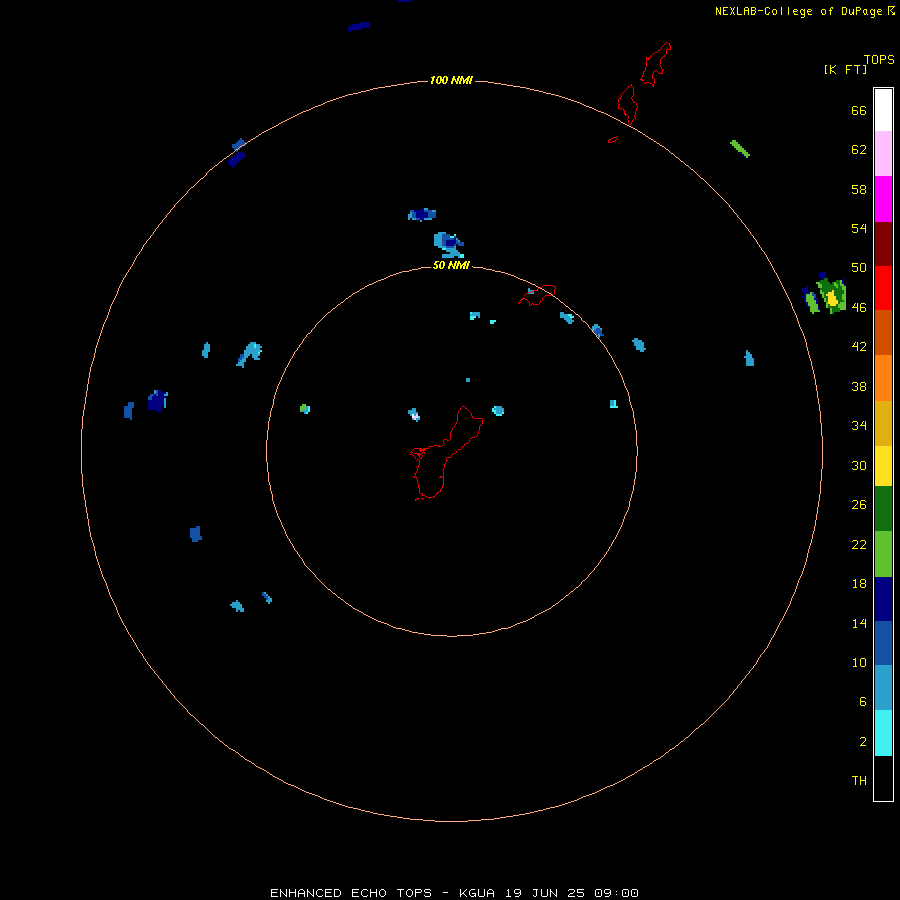Click the "TH" threshold legend label
The height and width of the screenshot is (900, 900).
coord(859,781)
